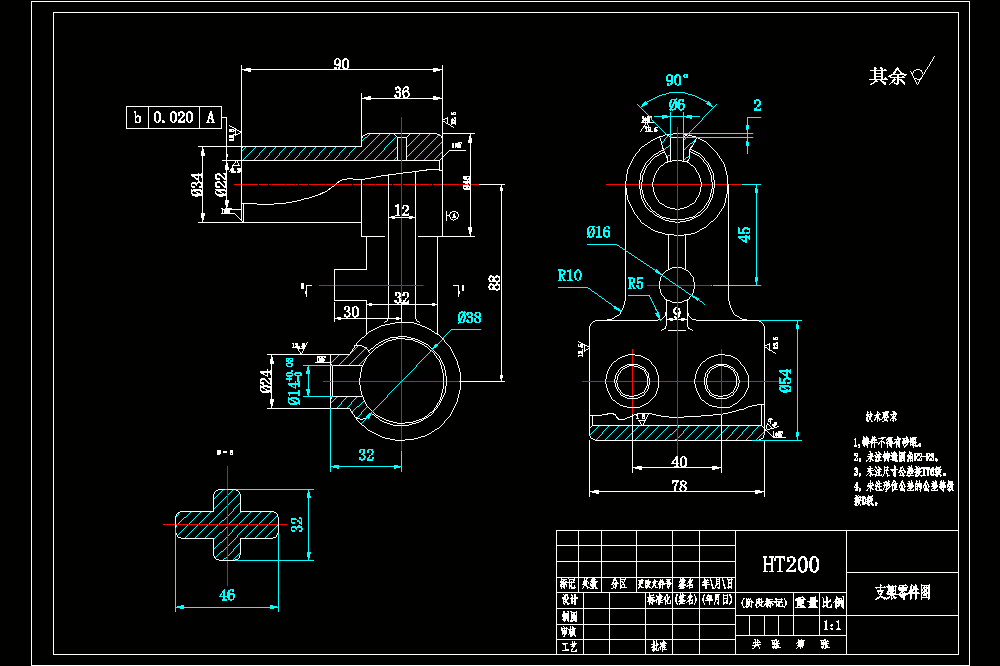
Task: Select the 12 dimension label
Action: [402, 210]
